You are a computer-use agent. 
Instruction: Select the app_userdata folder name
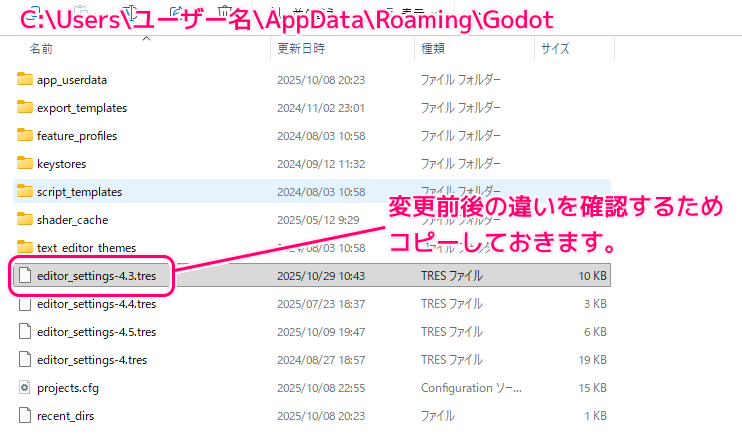tap(72, 80)
